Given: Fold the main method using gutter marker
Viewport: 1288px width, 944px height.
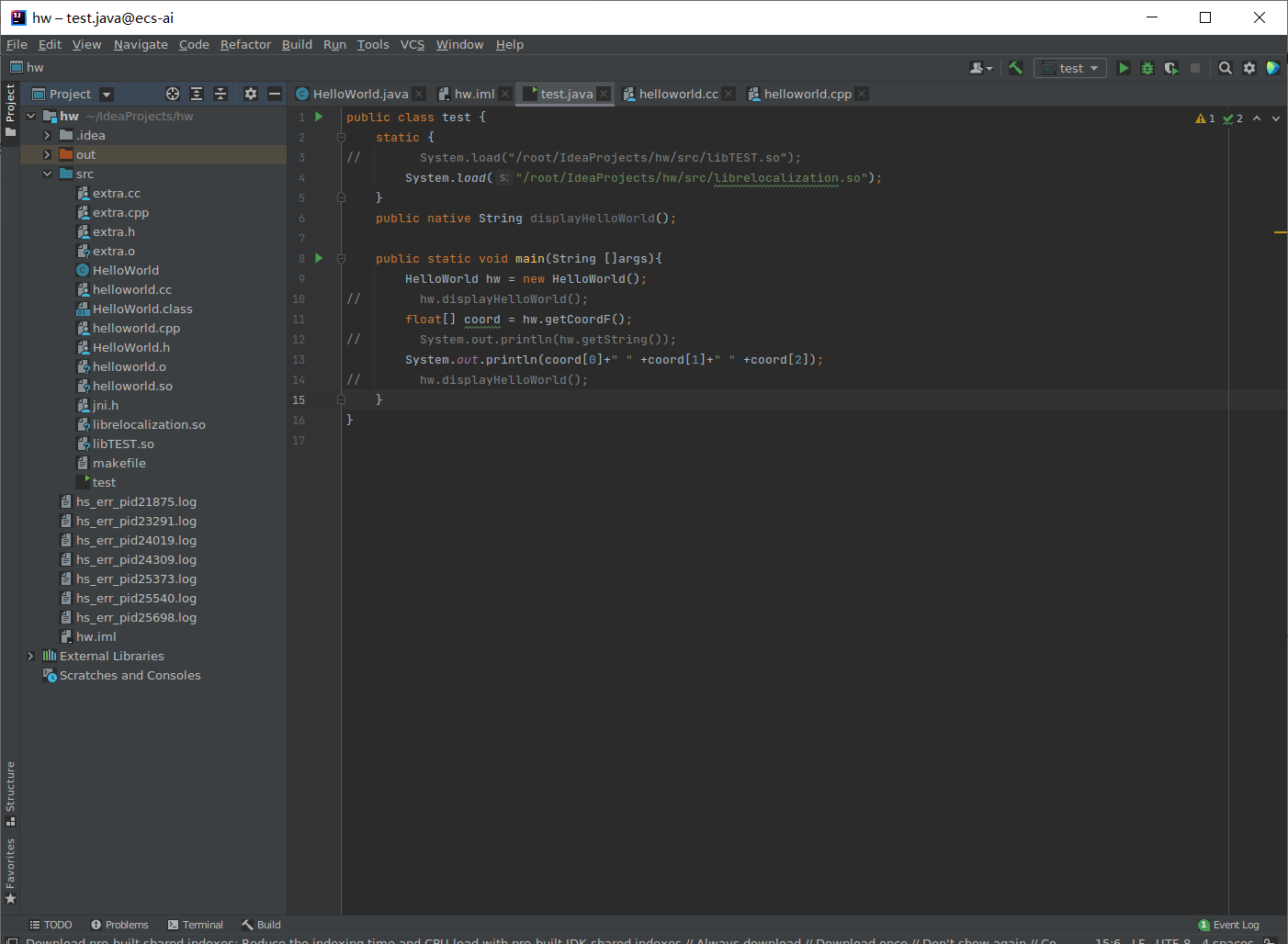Looking at the screenshot, I should tap(341, 258).
